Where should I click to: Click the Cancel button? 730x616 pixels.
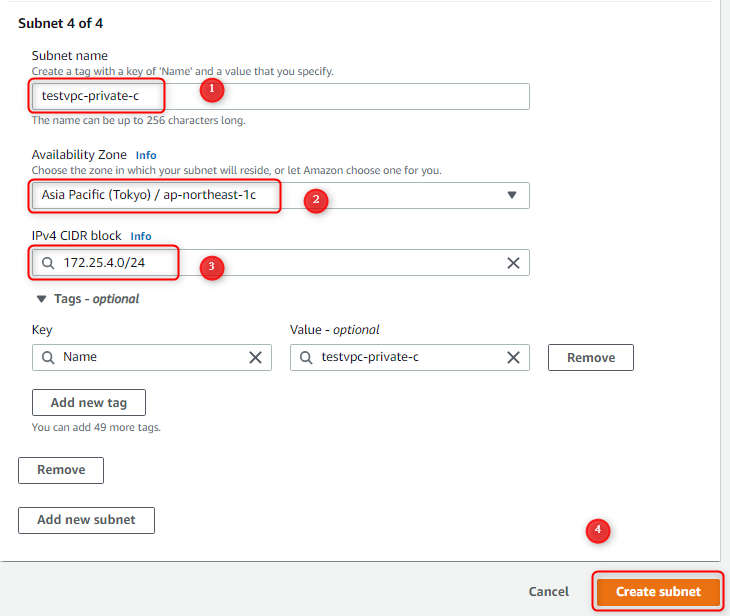(x=548, y=592)
